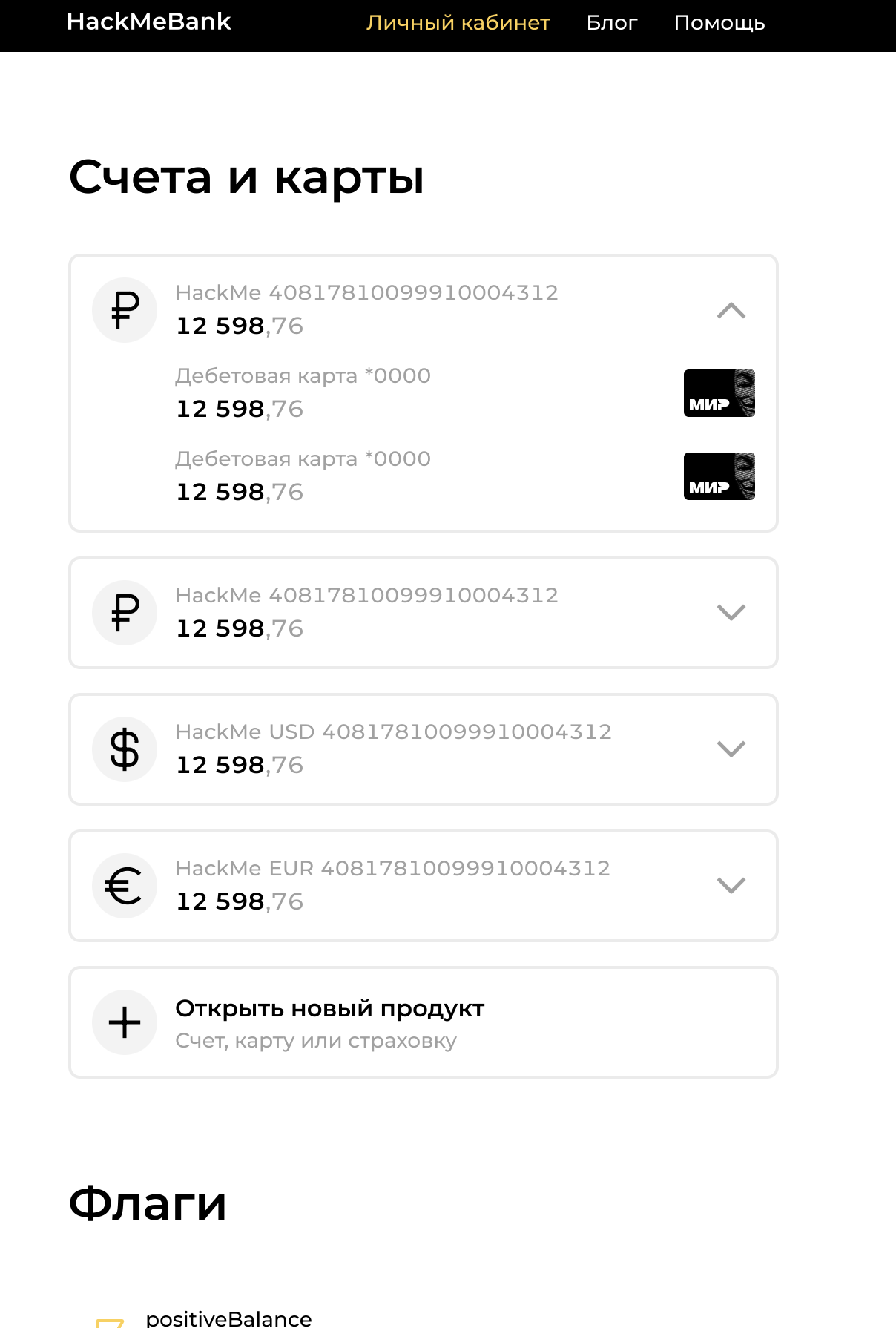Viewport: 896px width, 1328px height.
Task: Collapse the first ruble account card list
Action: click(x=731, y=310)
